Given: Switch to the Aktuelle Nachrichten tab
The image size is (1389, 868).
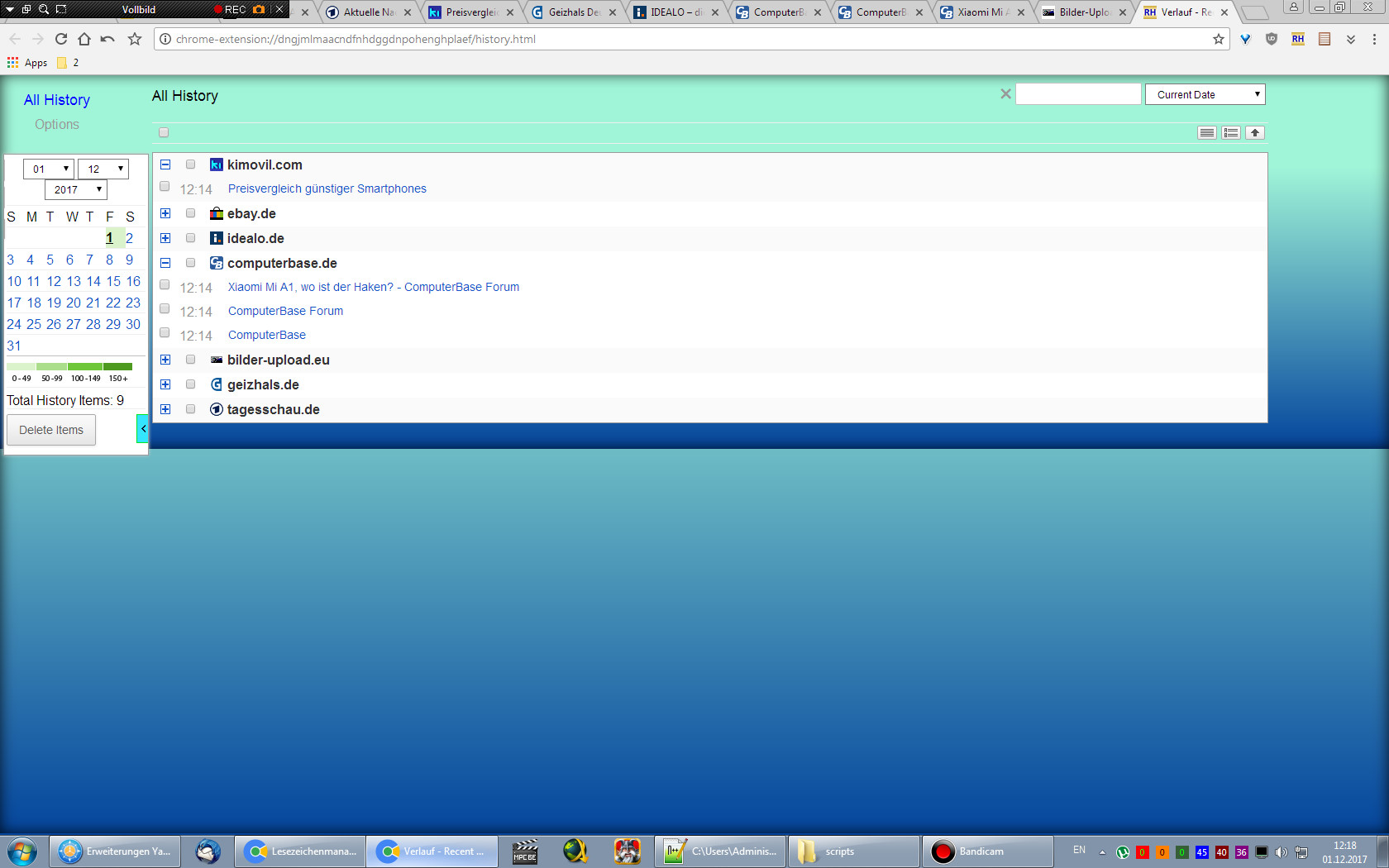Looking at the screenshot, I should click(369, 12).
